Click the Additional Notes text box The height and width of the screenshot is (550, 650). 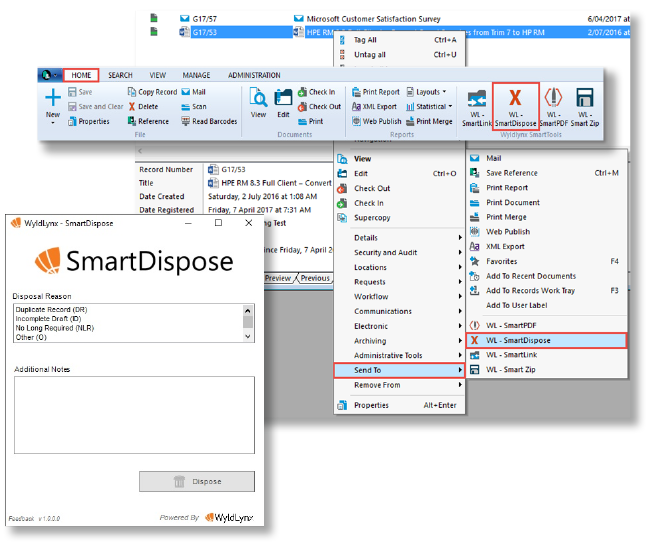134,415
